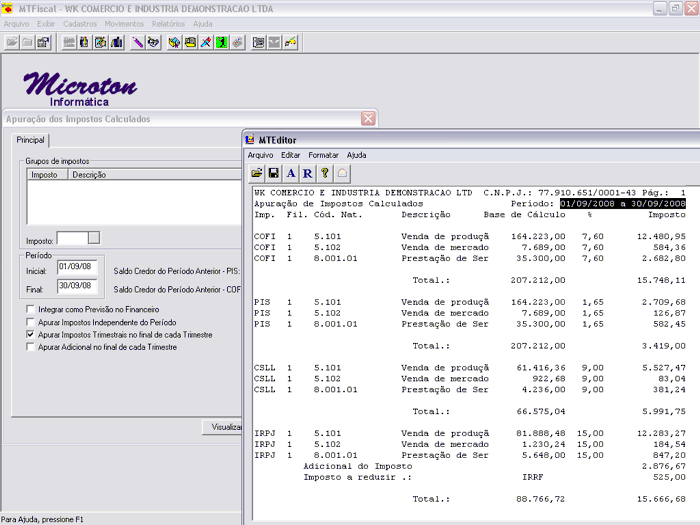Check 'Apurar Impostos Independente do Período'
The image size is (700, 525).
pyautogui.click(x=29, y=323)
